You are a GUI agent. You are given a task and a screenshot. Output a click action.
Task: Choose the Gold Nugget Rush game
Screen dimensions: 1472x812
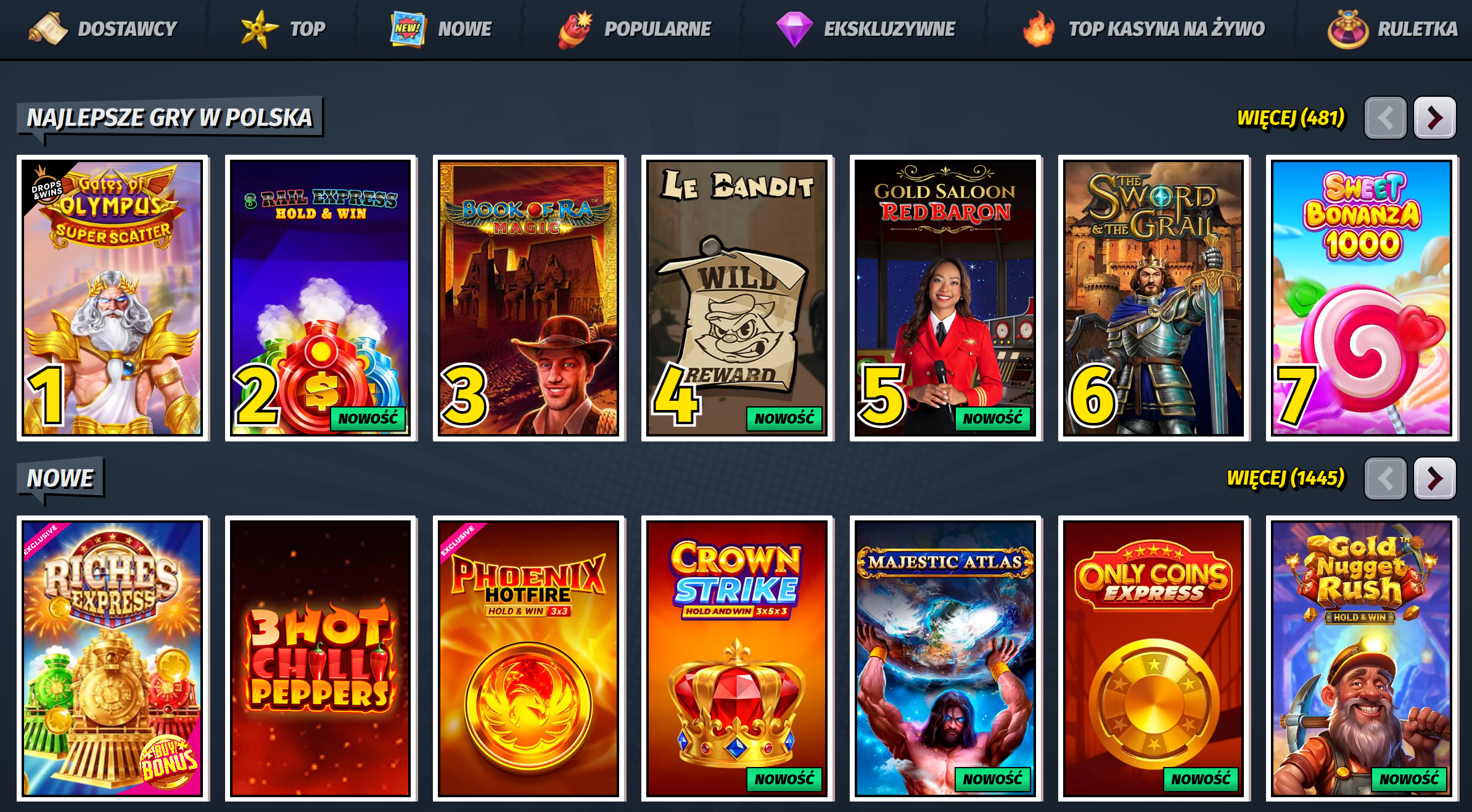click(1362, 658)
